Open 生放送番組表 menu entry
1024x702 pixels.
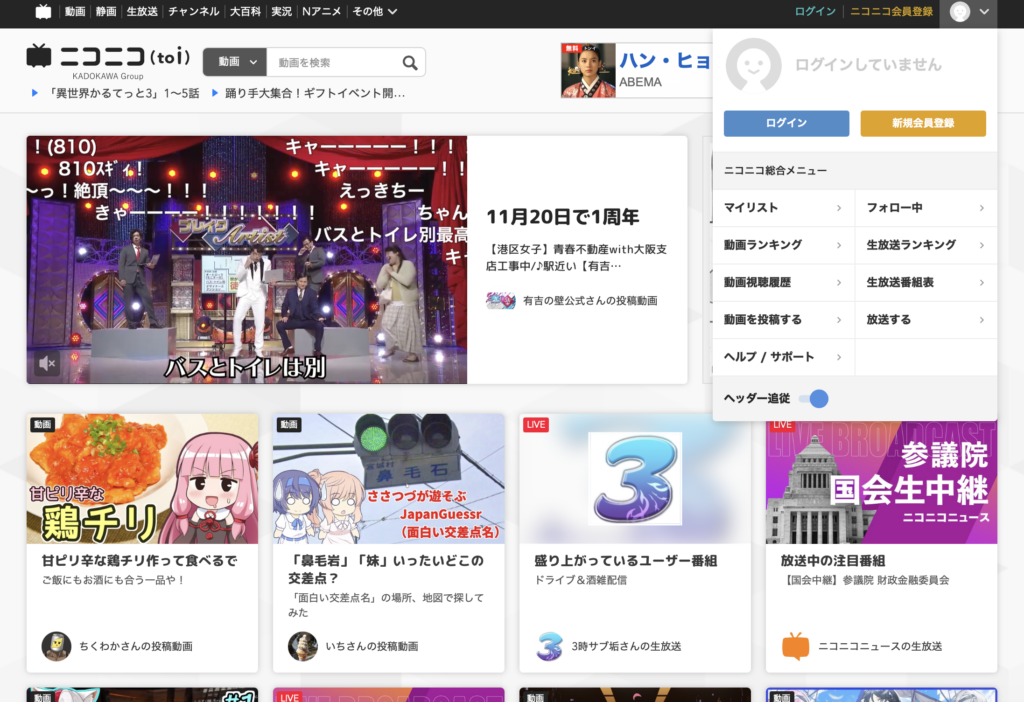click(925, 283)
